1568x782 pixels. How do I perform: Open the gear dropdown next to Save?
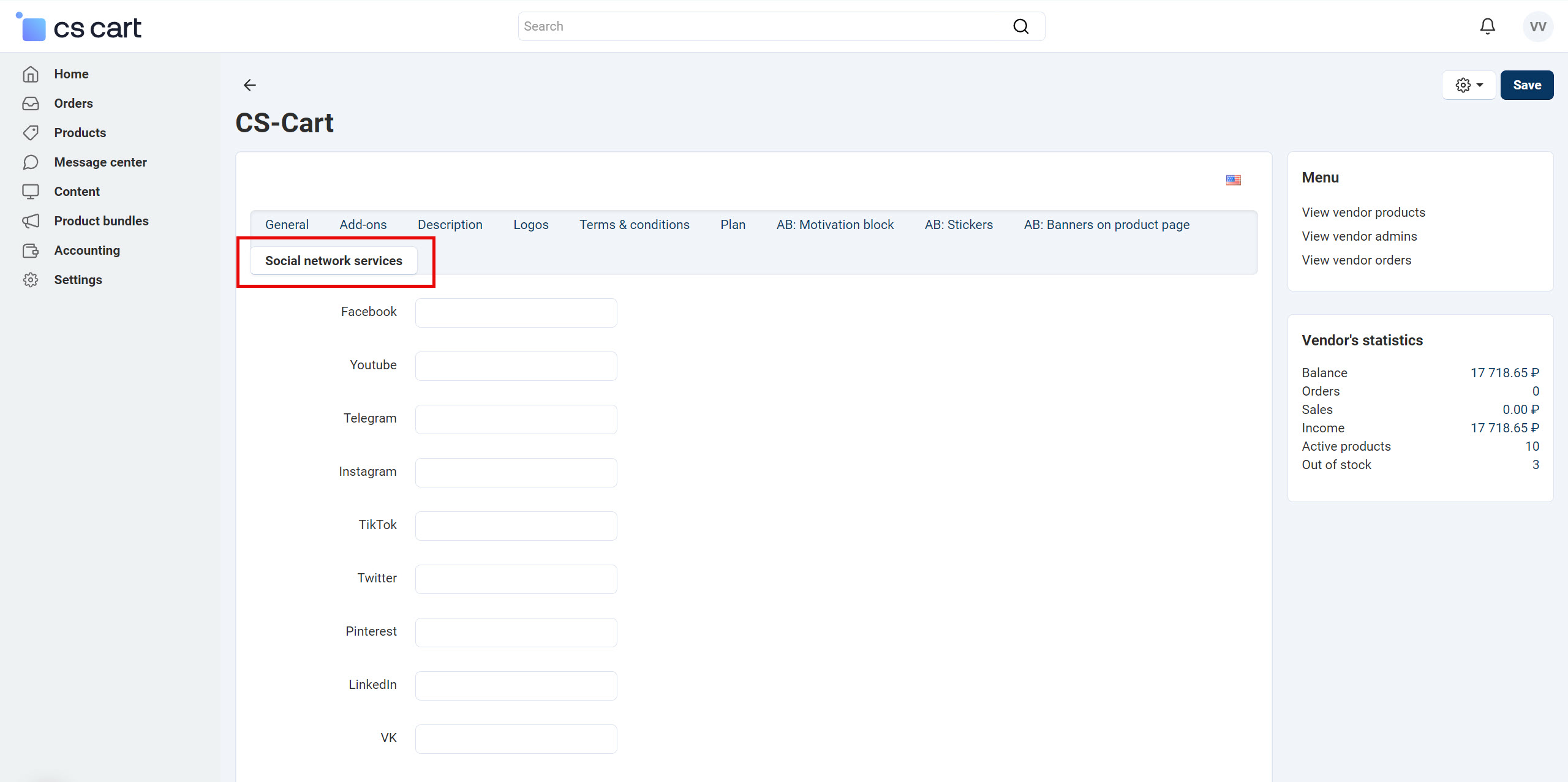[x=1469, y=85]
